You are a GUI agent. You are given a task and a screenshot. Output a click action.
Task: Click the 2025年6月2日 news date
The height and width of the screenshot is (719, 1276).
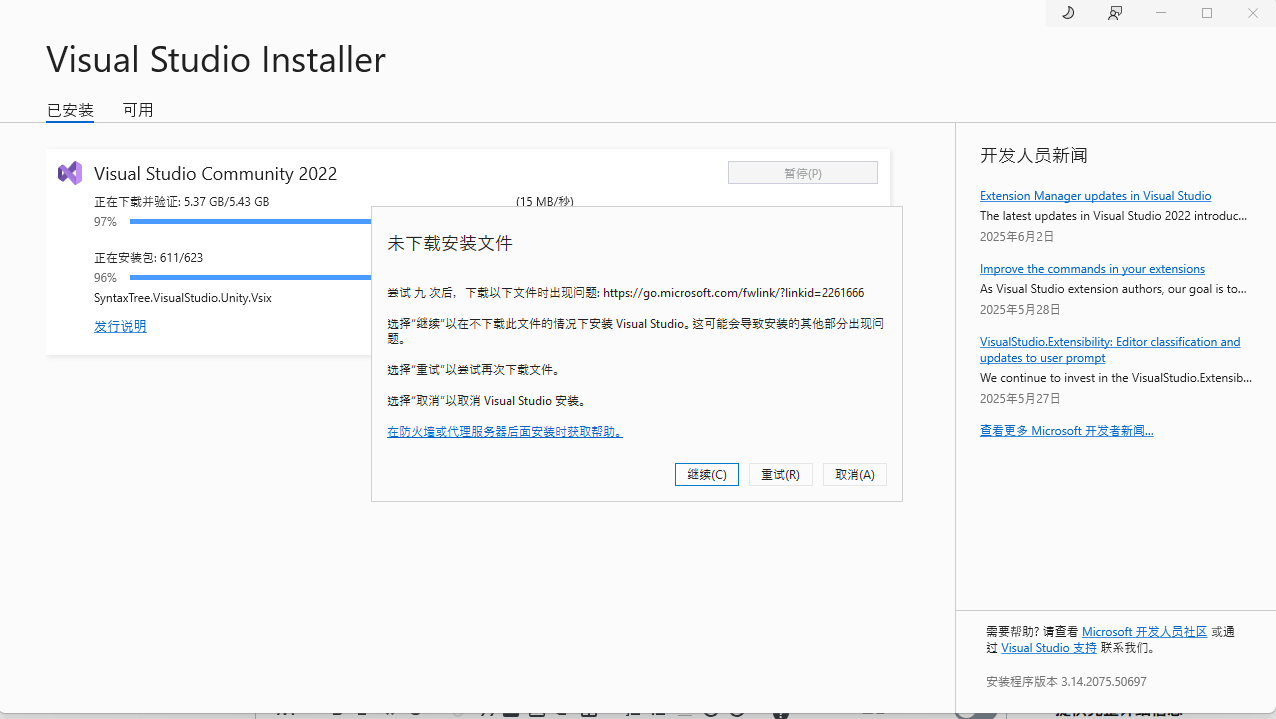pyautogui.click(x=1017, y=237)
